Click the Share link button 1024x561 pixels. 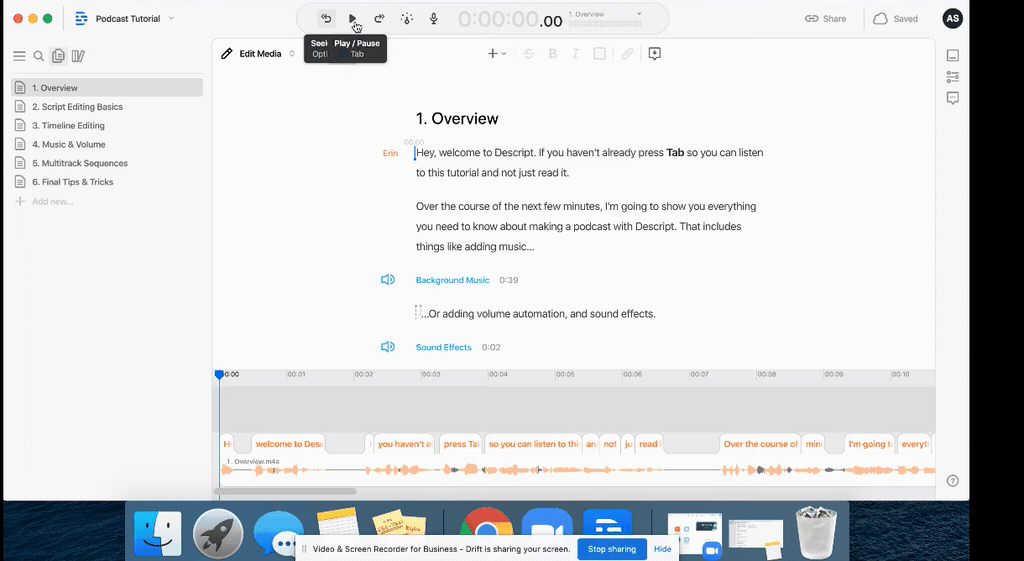pos(825,18)
